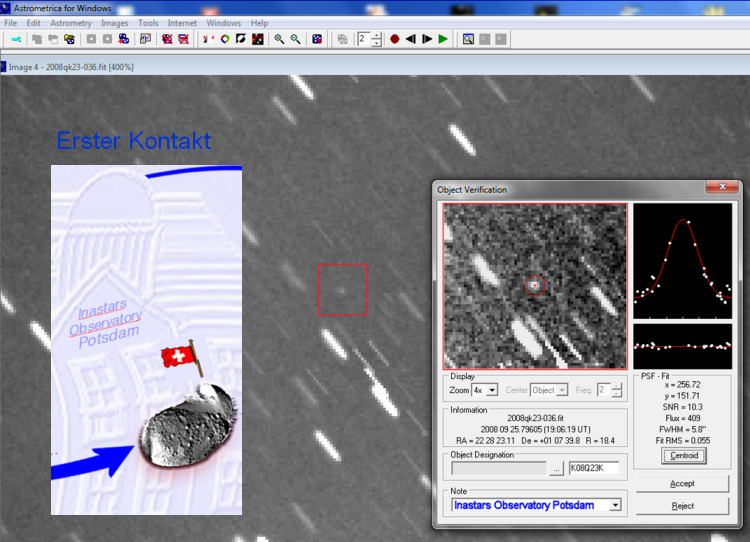Open the magnifier window toolbar icon
This screenshot has width=750, height=542.
click(468, 39)
